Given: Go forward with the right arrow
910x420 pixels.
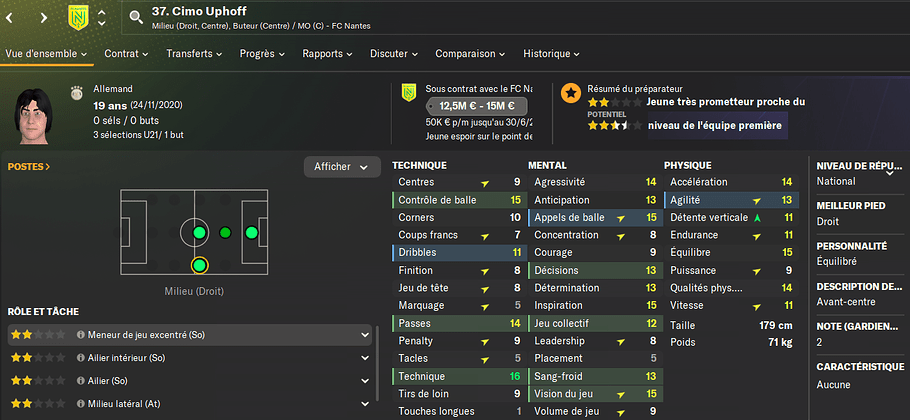Looking at the screenshot, I should pyautogui.click(x=44, y=17).
